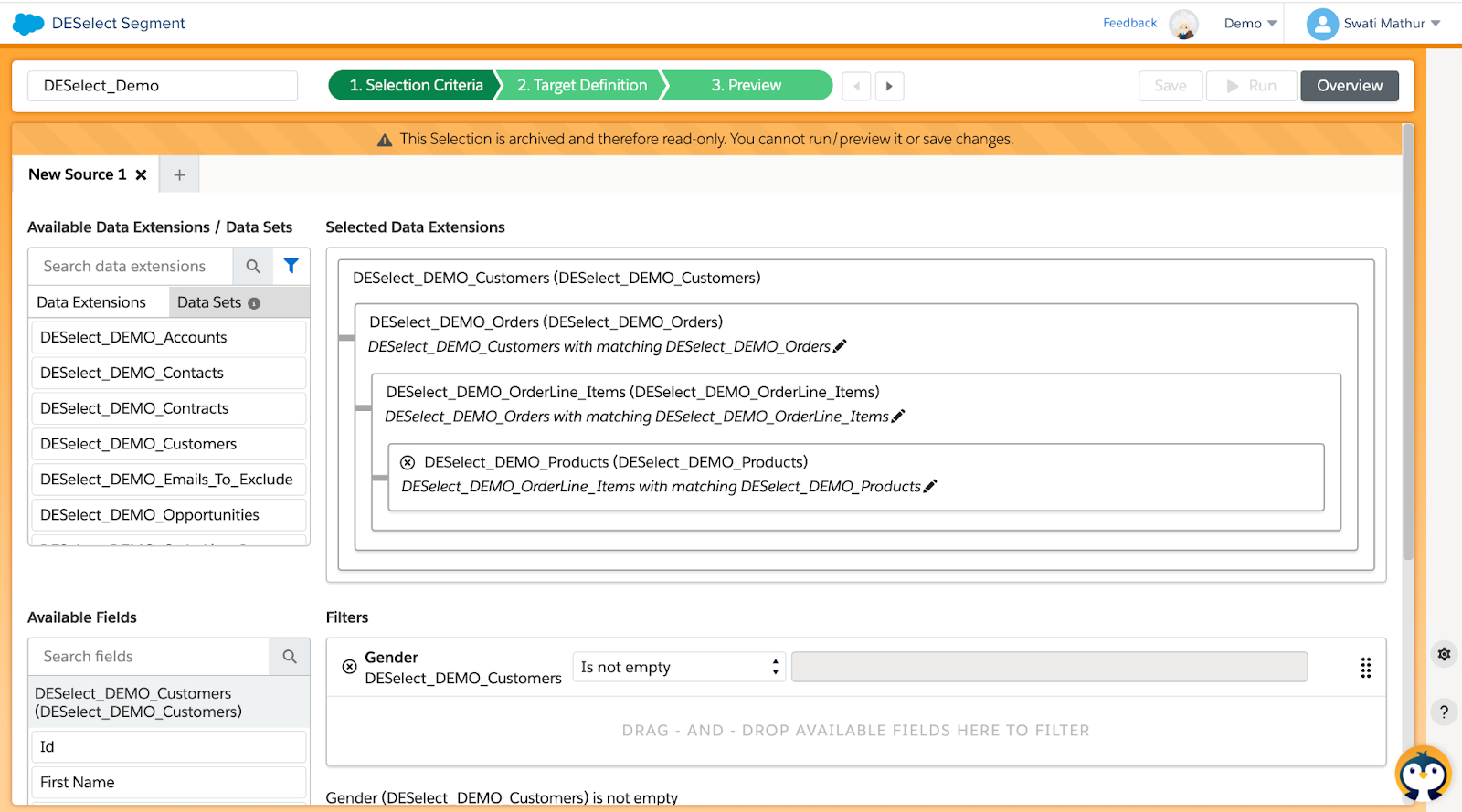The height and width of the screenshot is (812, 1462).
Task: Remove the DESelect_DEMO_Products data extension
Action: point(408,463)
